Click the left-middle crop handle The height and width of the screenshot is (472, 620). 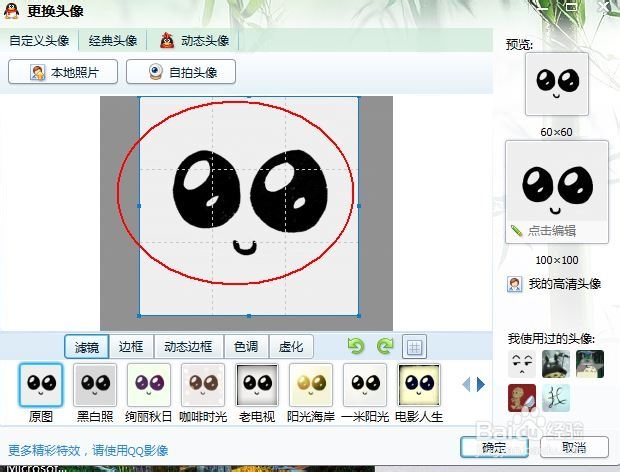click(x=139, y=206)
